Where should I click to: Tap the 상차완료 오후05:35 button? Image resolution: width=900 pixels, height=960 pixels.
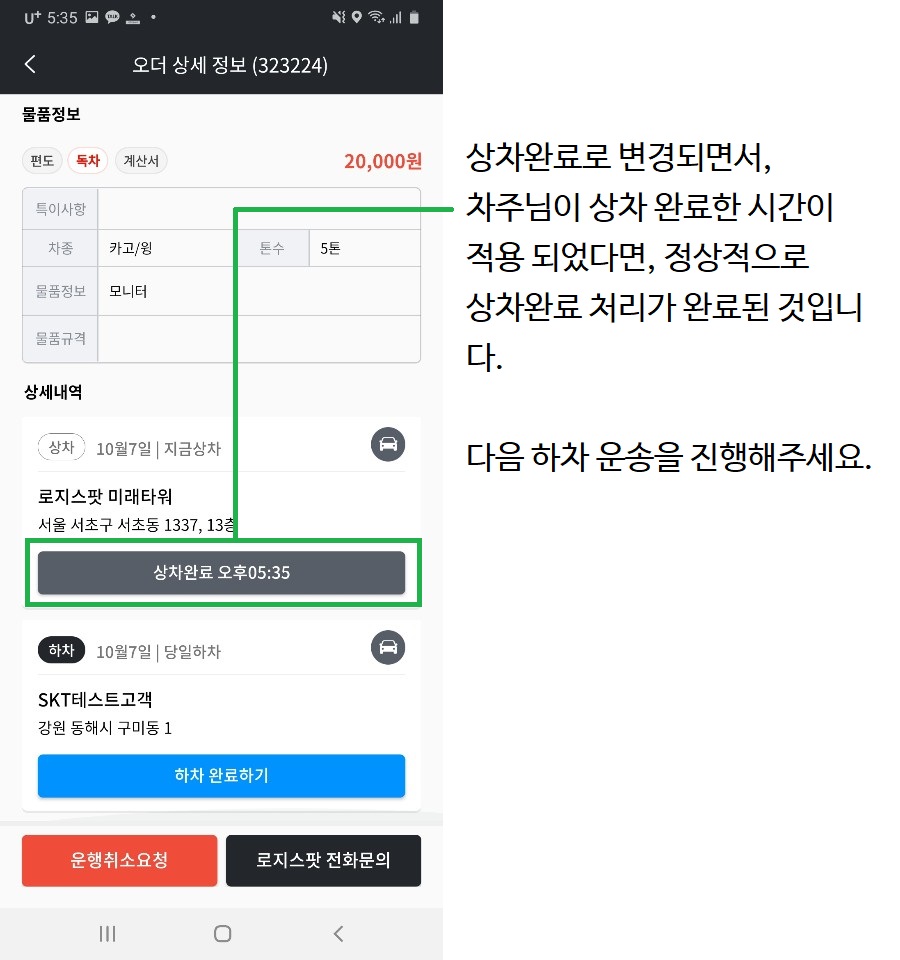click(x=221, y=573)
